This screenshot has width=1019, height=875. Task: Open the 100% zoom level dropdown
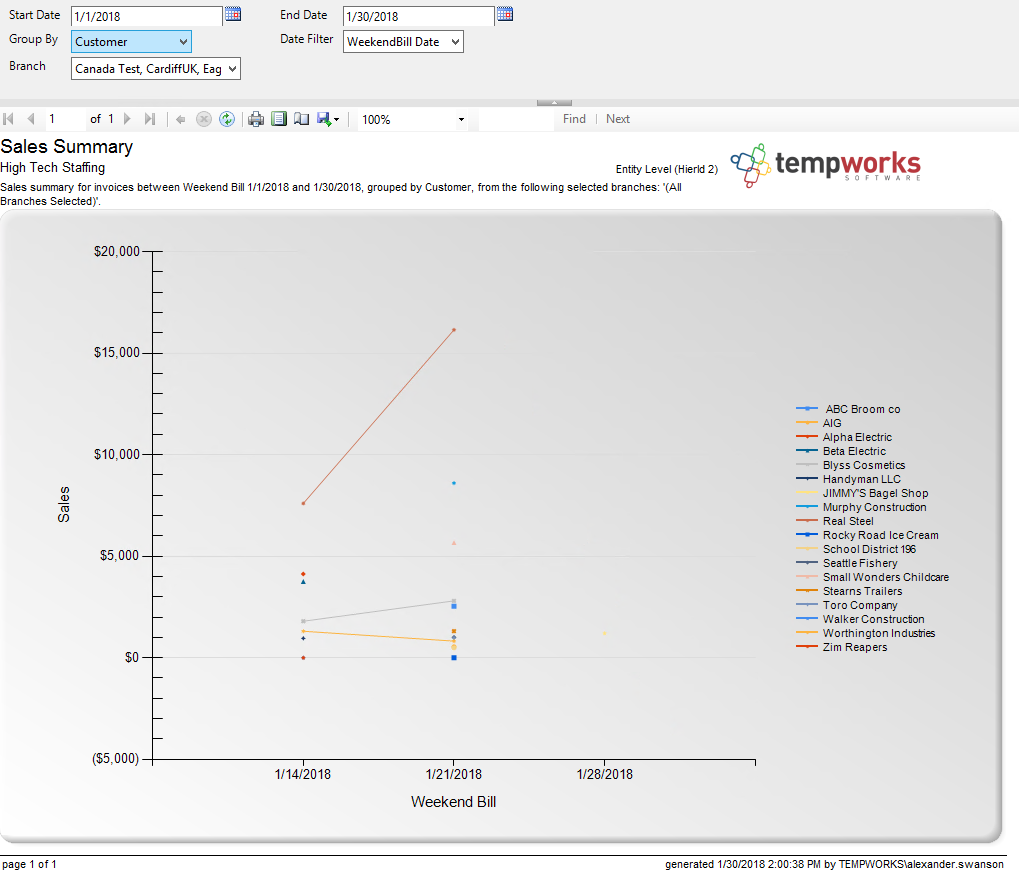[x=412, y=120]
